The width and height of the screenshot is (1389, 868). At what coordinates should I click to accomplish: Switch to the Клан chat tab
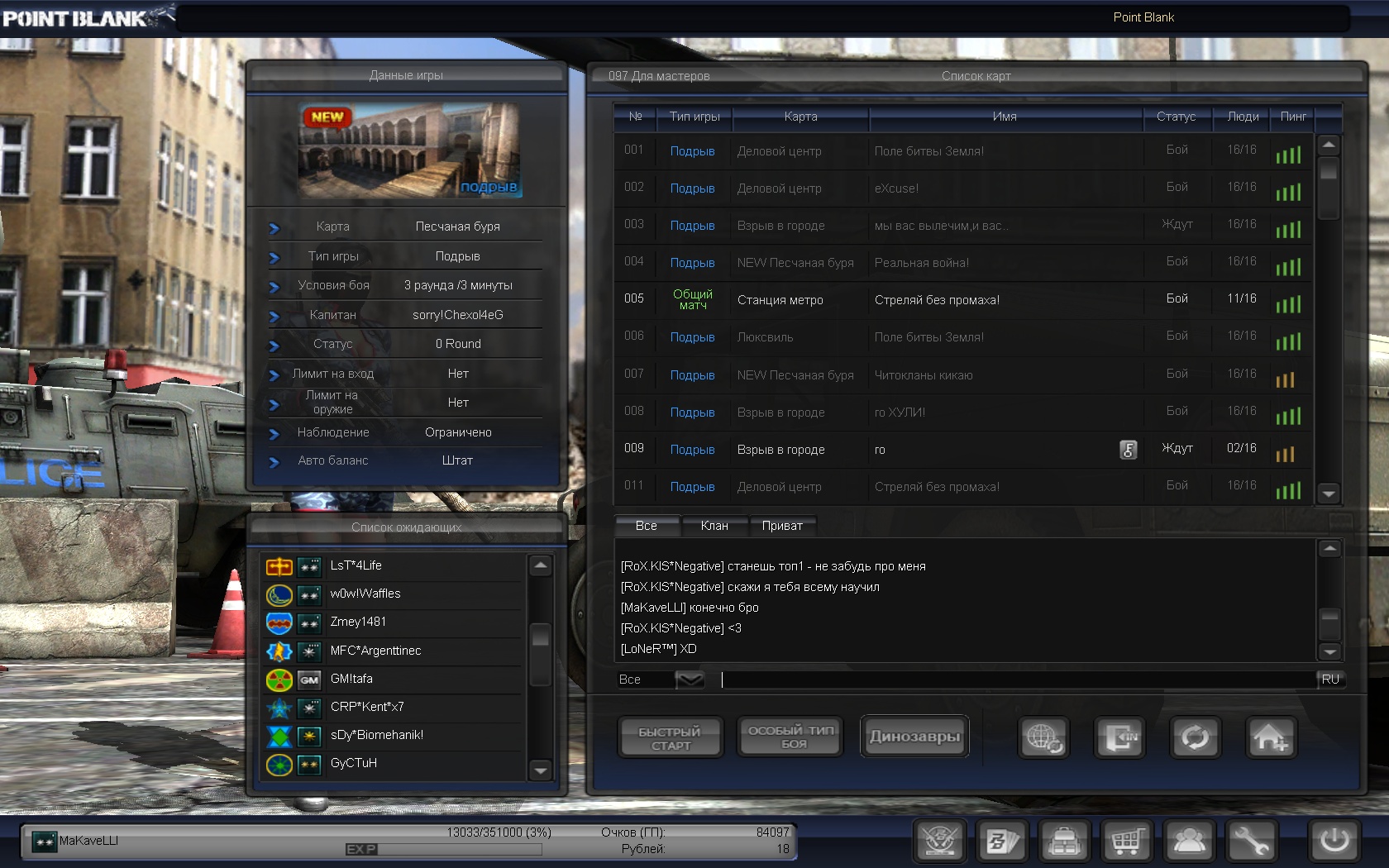point(714,526)
